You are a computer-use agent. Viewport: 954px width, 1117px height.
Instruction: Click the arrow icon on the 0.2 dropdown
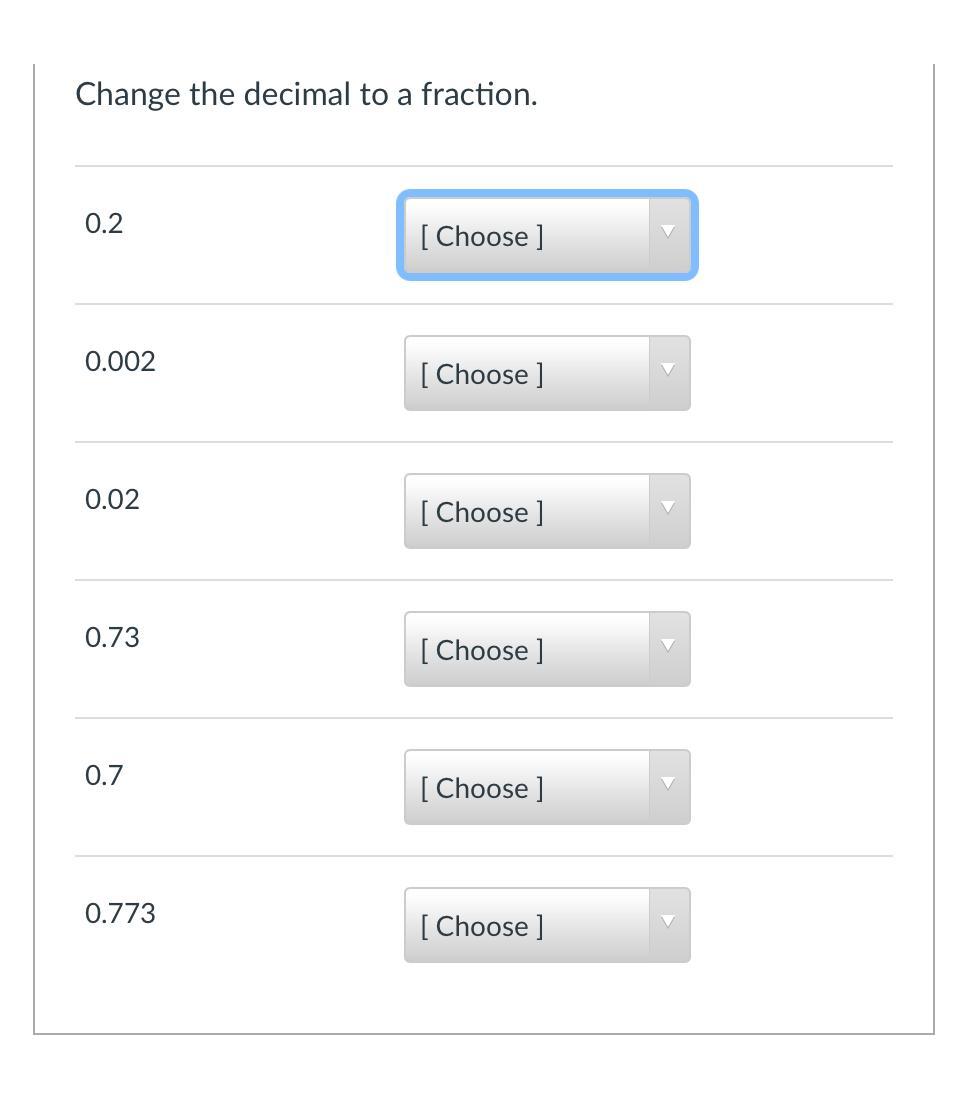[x=669, y=232]
